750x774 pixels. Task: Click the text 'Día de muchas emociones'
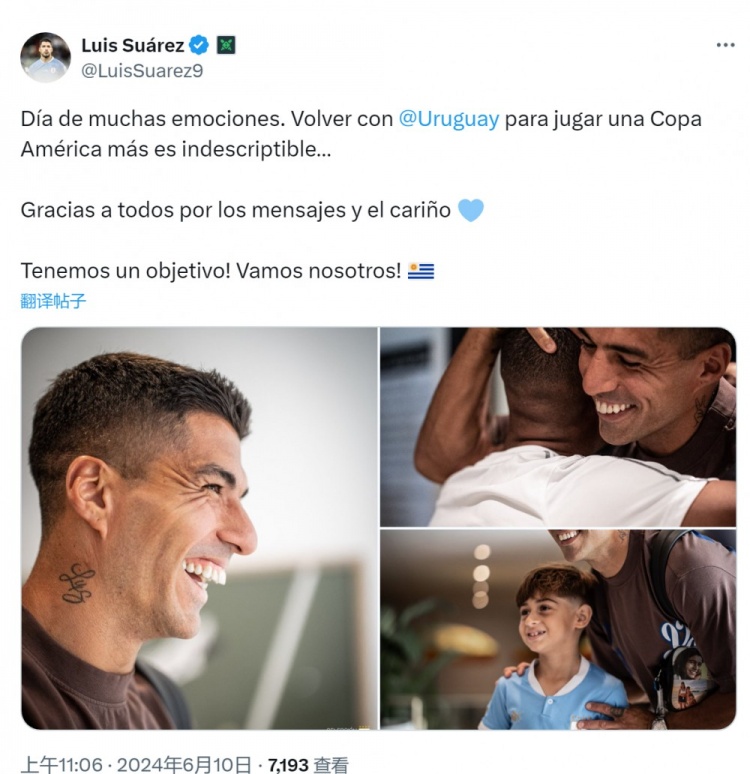(x=153, y=119)
